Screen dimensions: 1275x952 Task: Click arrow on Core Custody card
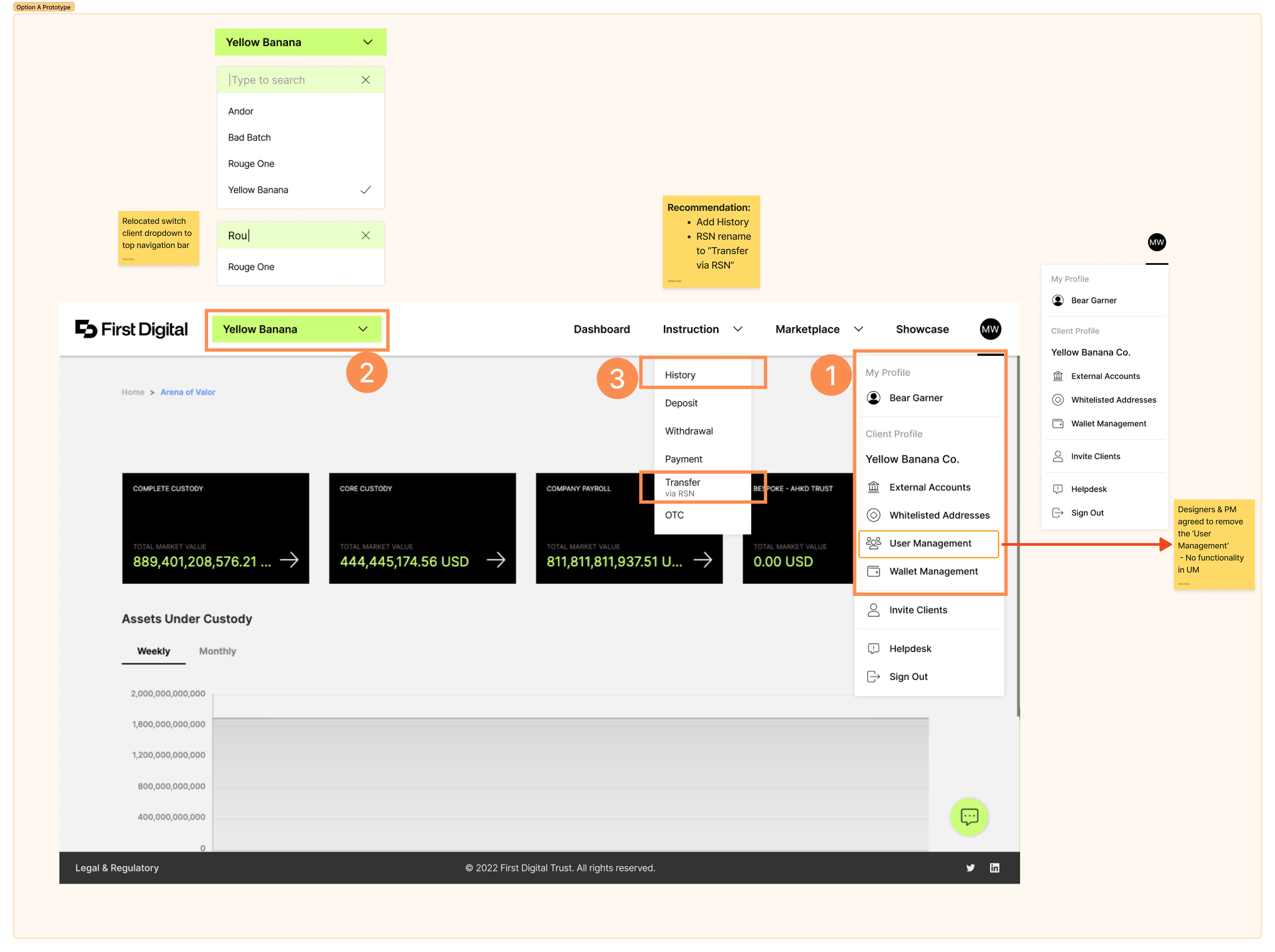[x=496, y=560]
